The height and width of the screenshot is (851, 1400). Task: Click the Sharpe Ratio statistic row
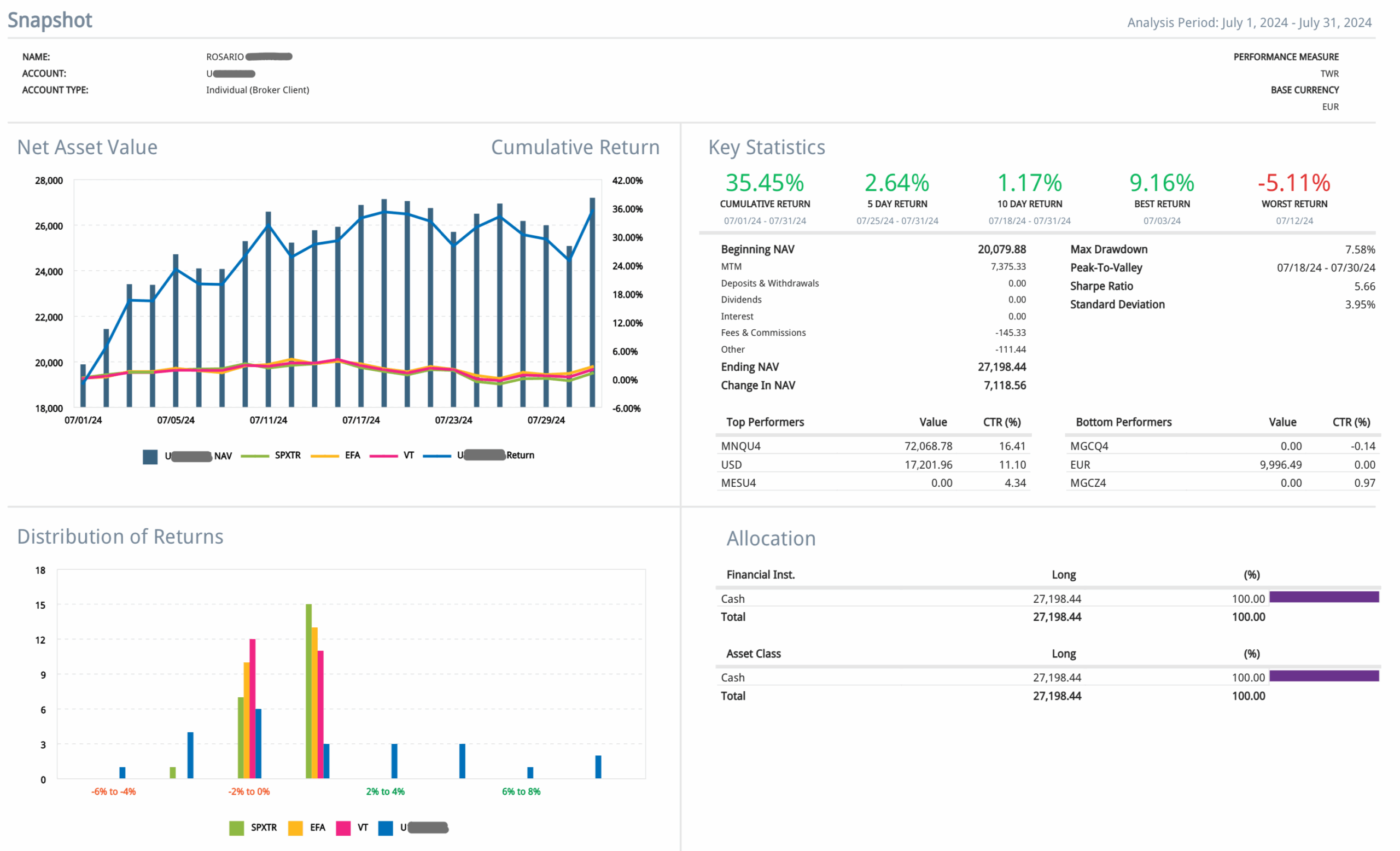pos(1101,287)
